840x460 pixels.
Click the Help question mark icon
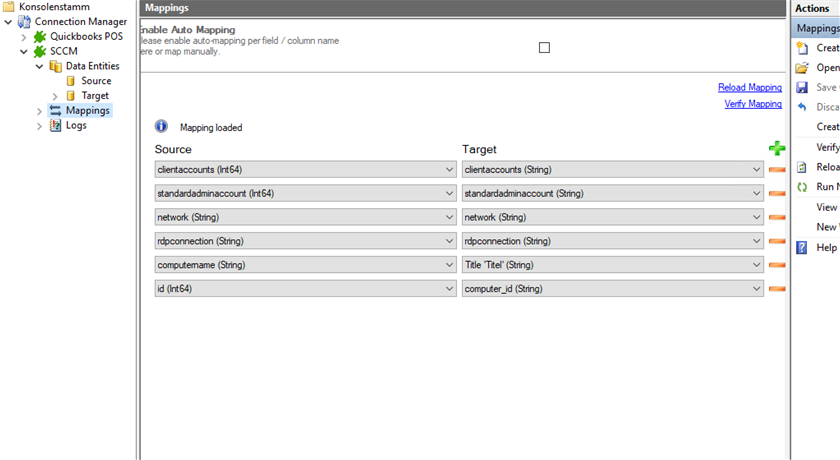pyautogui.click(x=802, y=247)
